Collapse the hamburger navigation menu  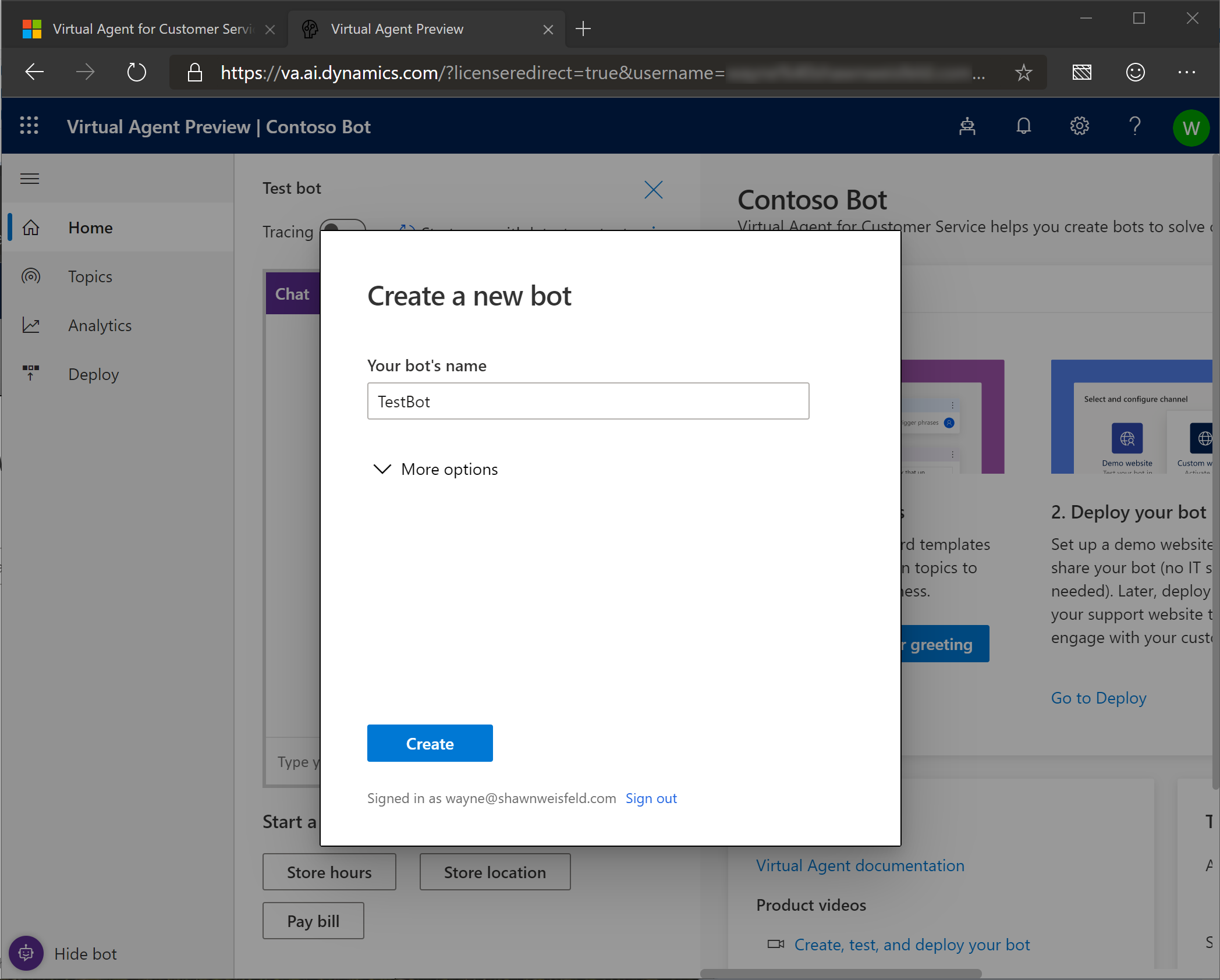point(30,179)
